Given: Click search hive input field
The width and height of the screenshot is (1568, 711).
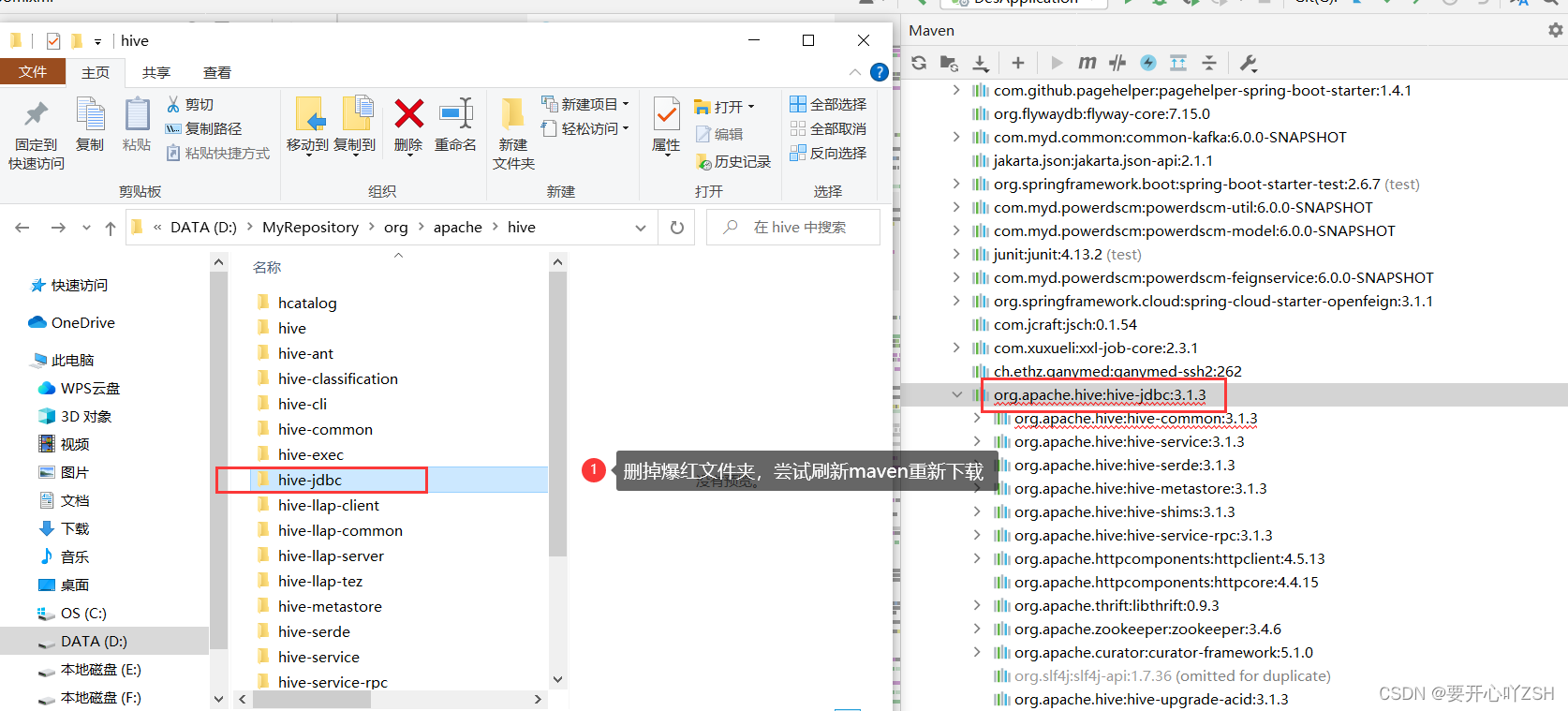Looking at the screenshot, I should tap(792, 228).
